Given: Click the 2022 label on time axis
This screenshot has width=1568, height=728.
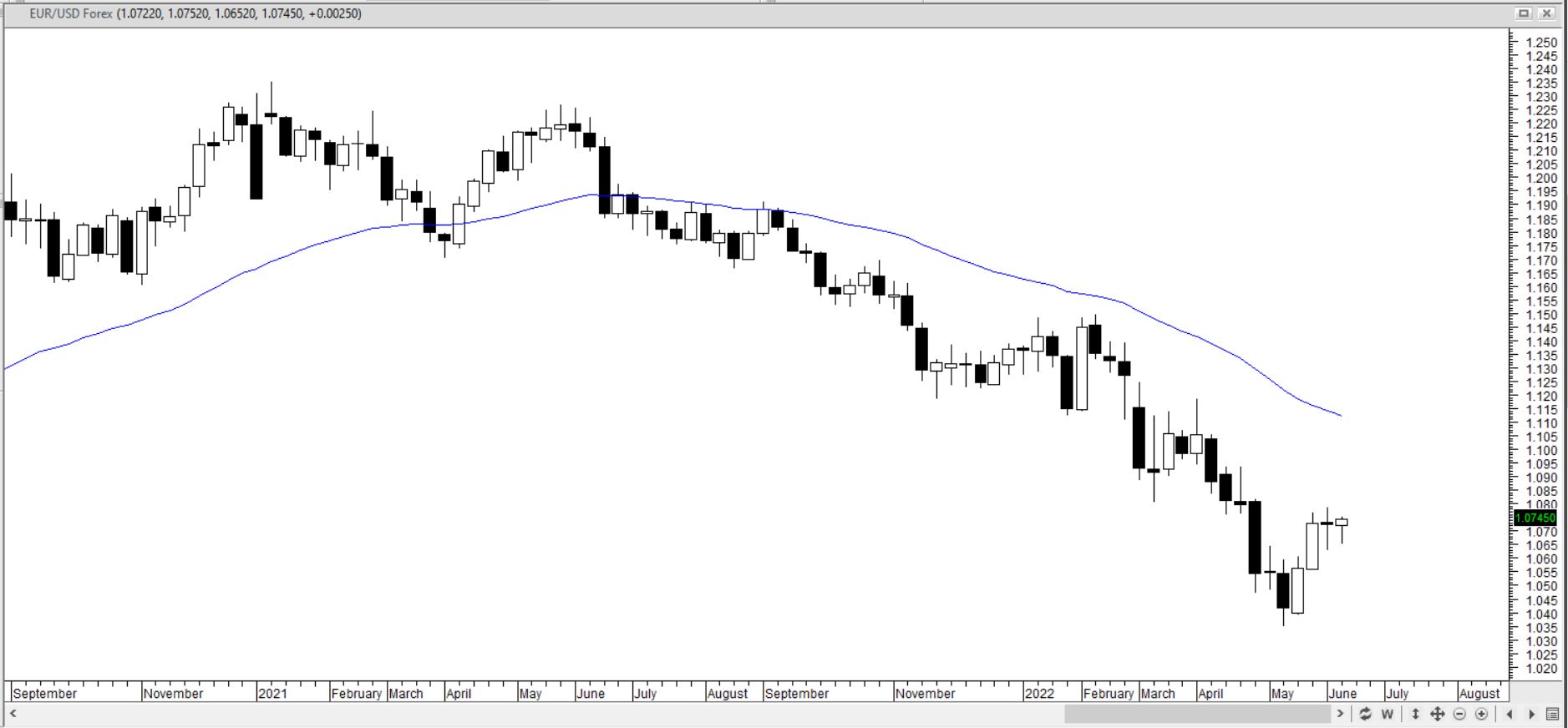Looking at the screenshot, I should pyautogui.click(x=1039, y=694).
